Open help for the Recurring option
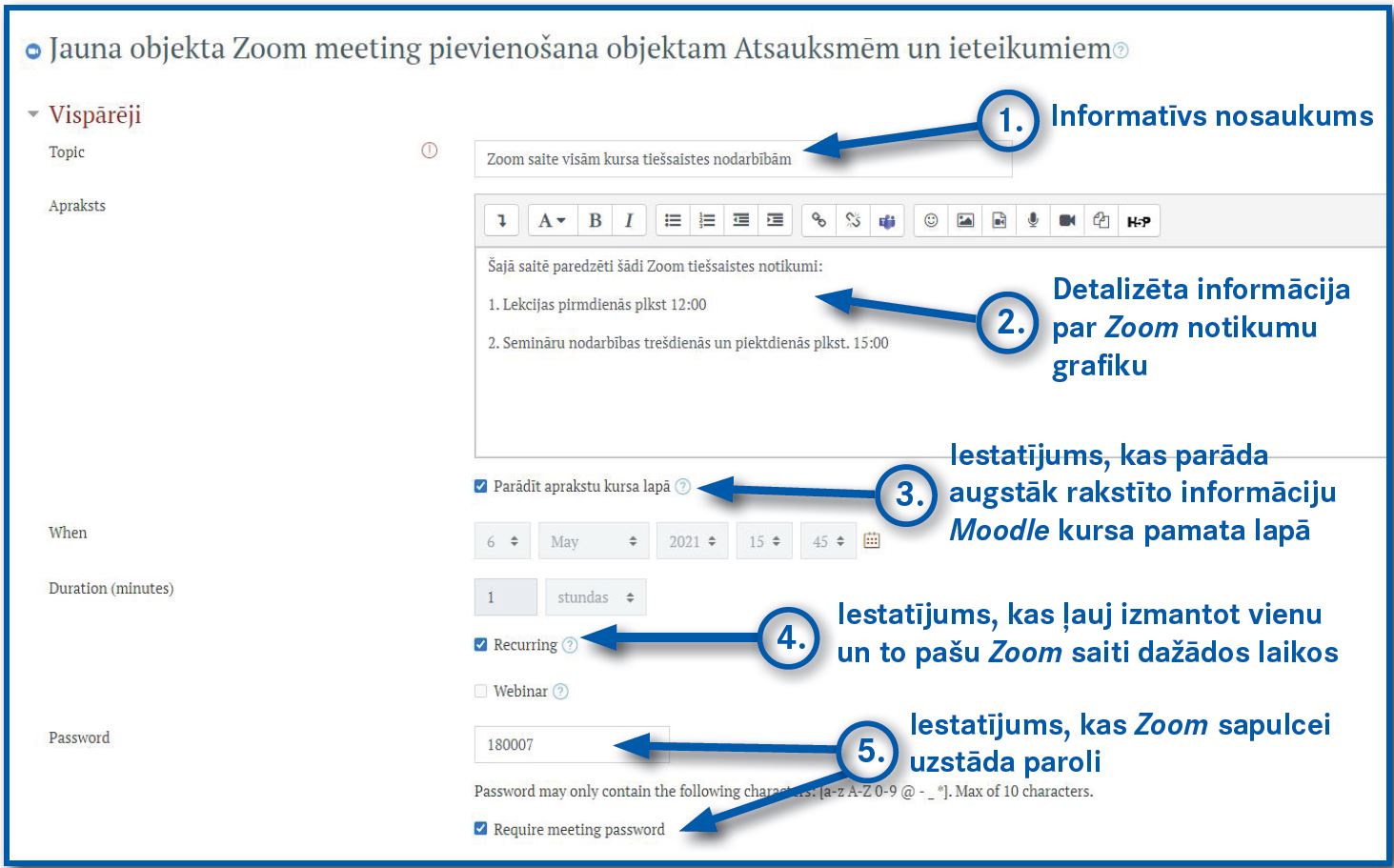1394x868 pixels. (x=570, y=645)
